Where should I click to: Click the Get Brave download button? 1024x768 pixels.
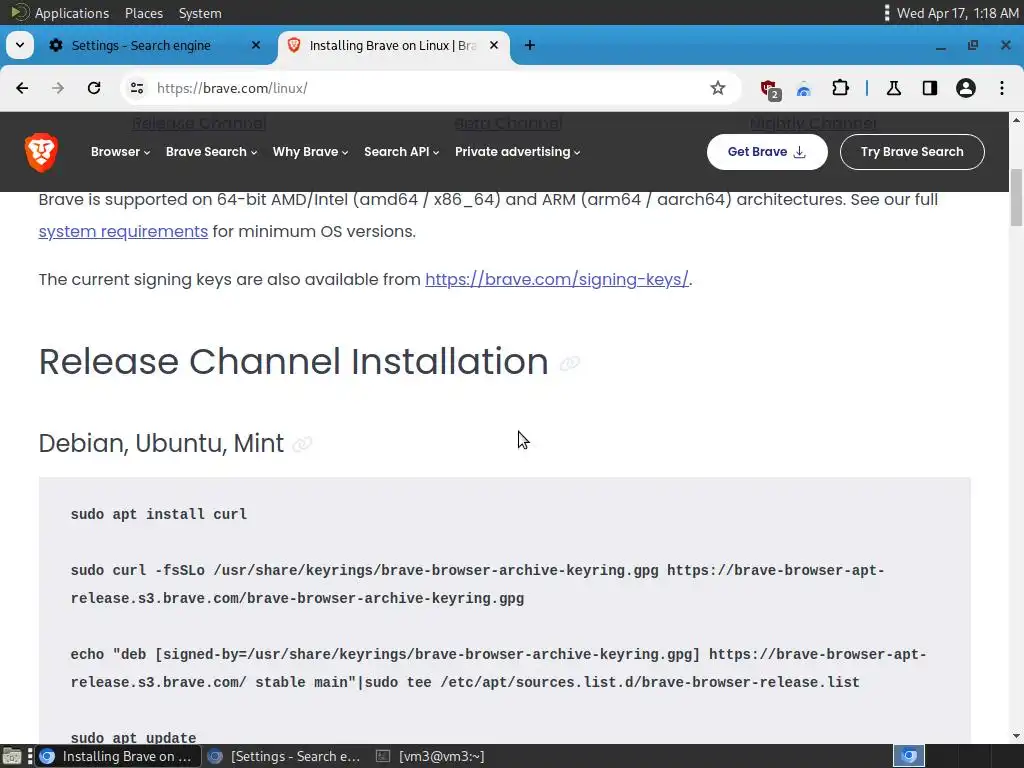(767, 152)
